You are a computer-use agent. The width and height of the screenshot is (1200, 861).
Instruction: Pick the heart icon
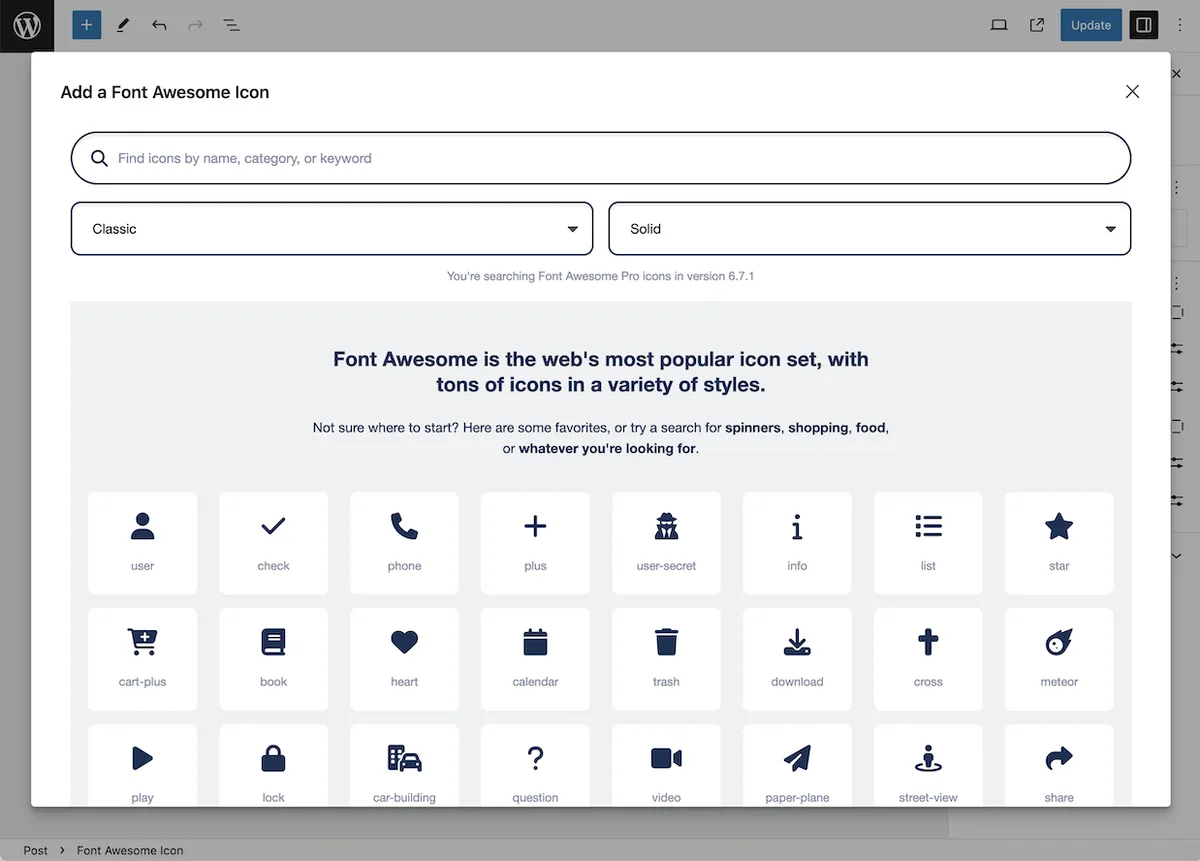click(x=404, y=659)
